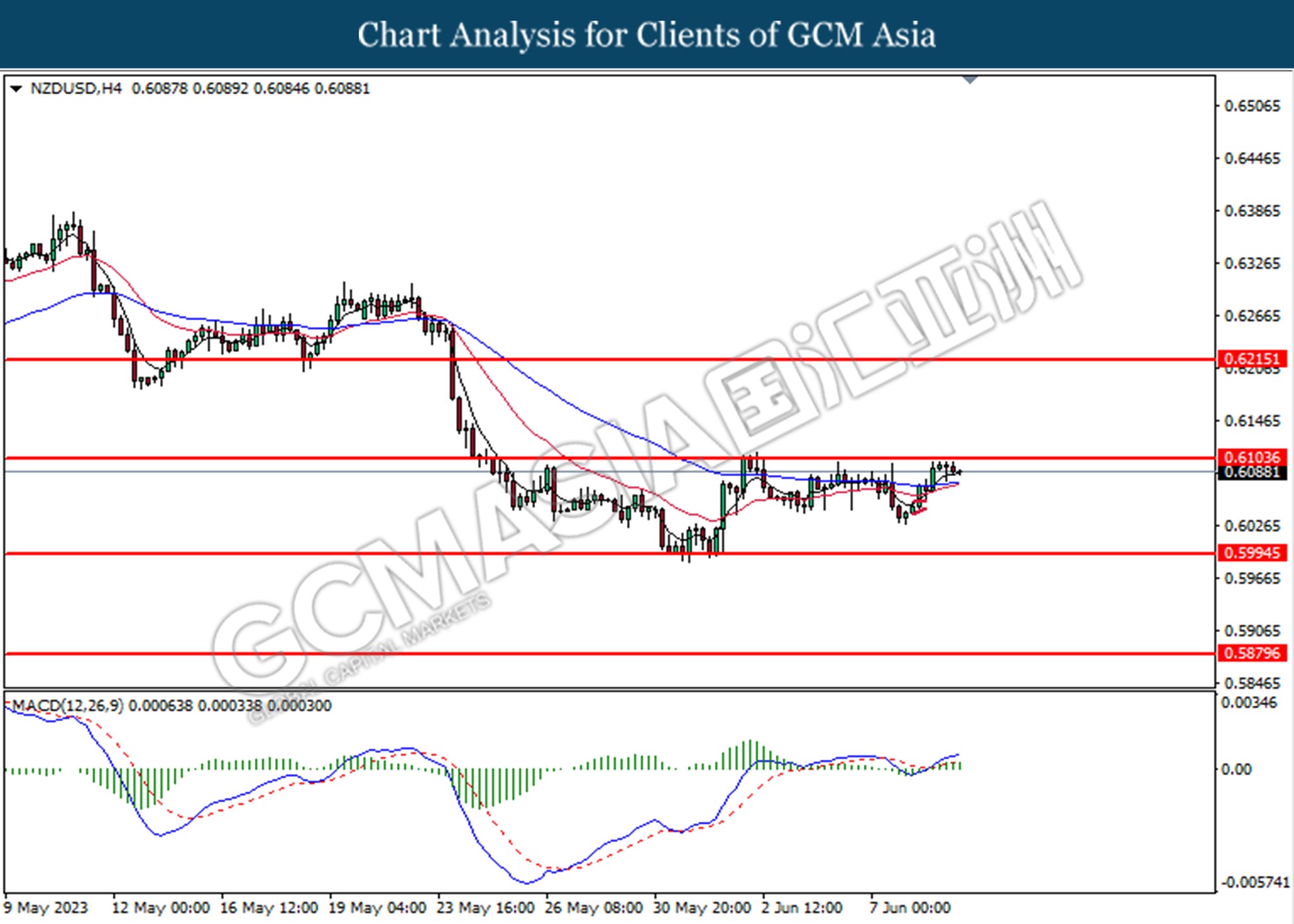Screen dimensions: 1294x924
Task: Click the 0.64465 price scale value
Action: point(1252,159)
